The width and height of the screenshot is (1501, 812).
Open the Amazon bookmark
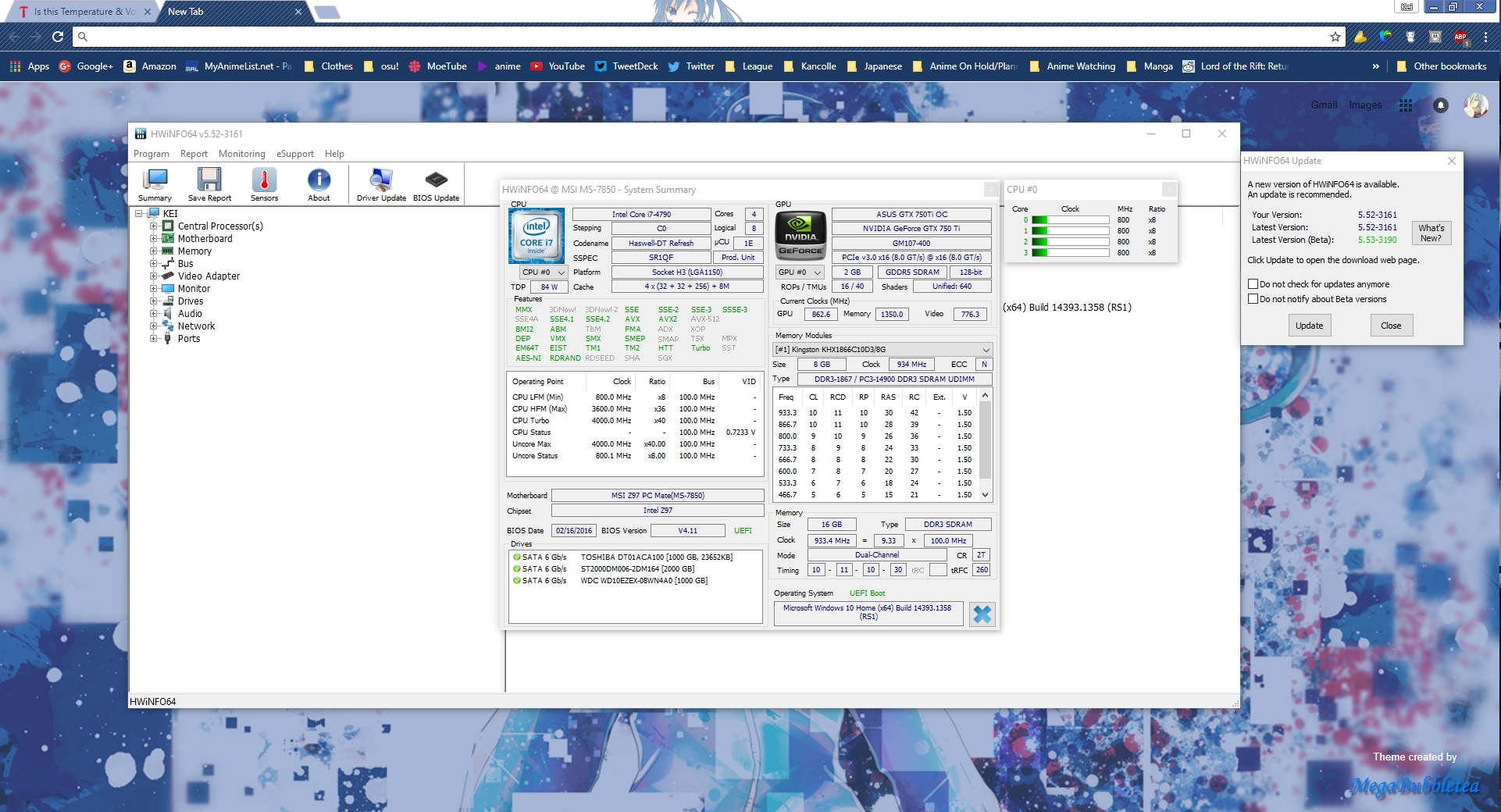pyautogui.click(x=150, y=66)
